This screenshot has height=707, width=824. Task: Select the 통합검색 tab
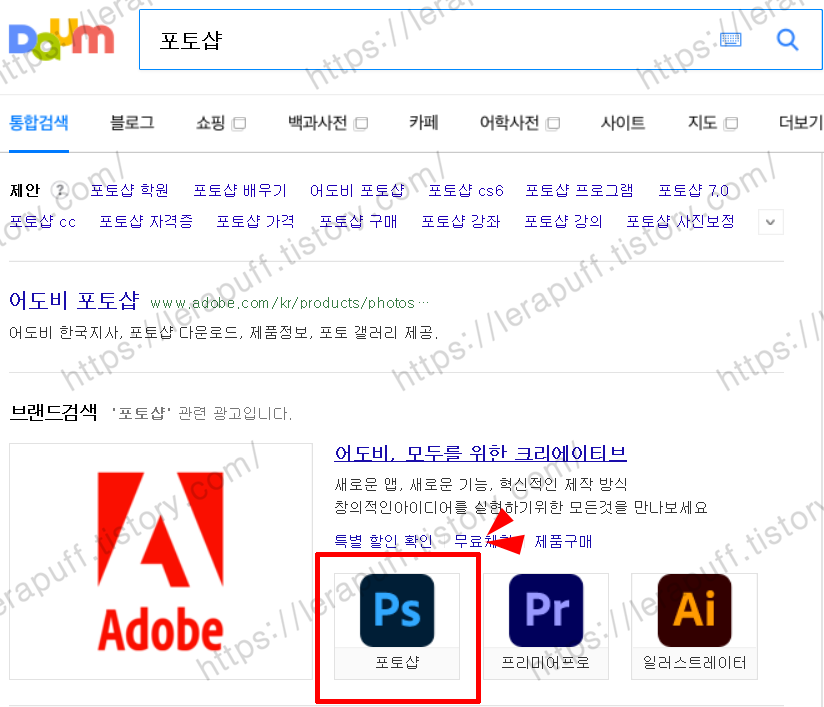(x=39, y=122)
